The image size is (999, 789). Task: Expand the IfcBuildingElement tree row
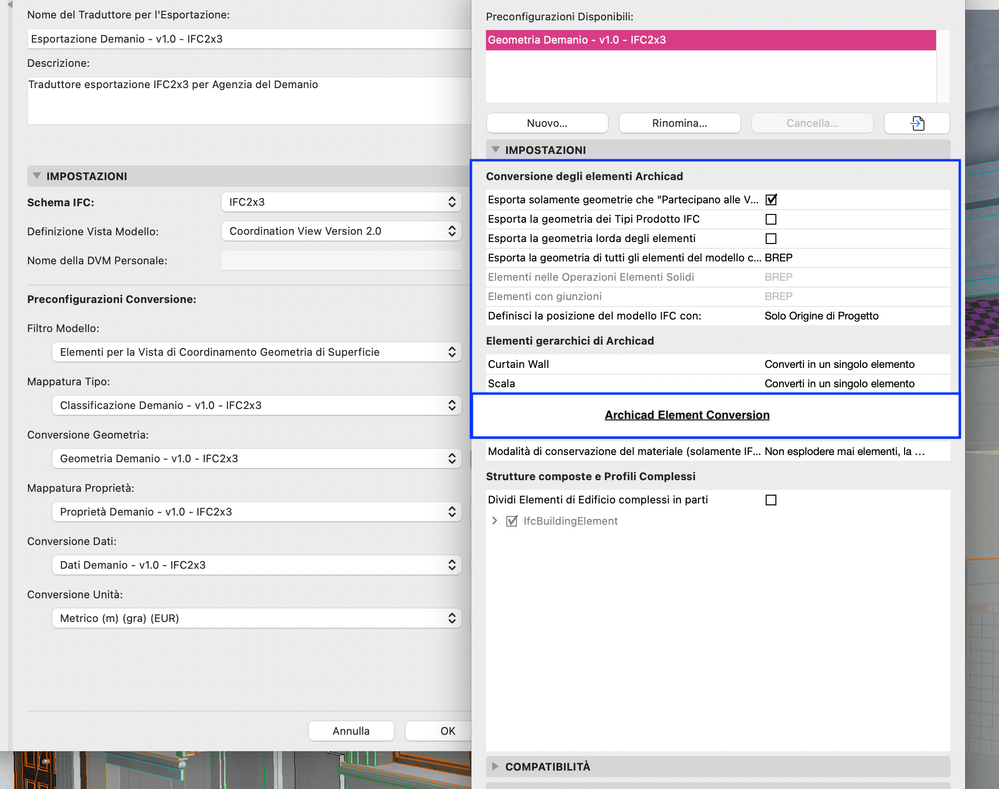494,521
